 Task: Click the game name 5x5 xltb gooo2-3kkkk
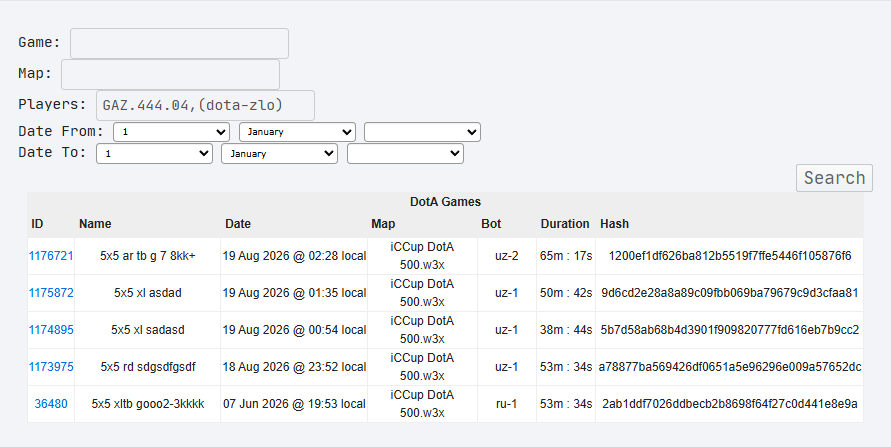click(148, 404)
